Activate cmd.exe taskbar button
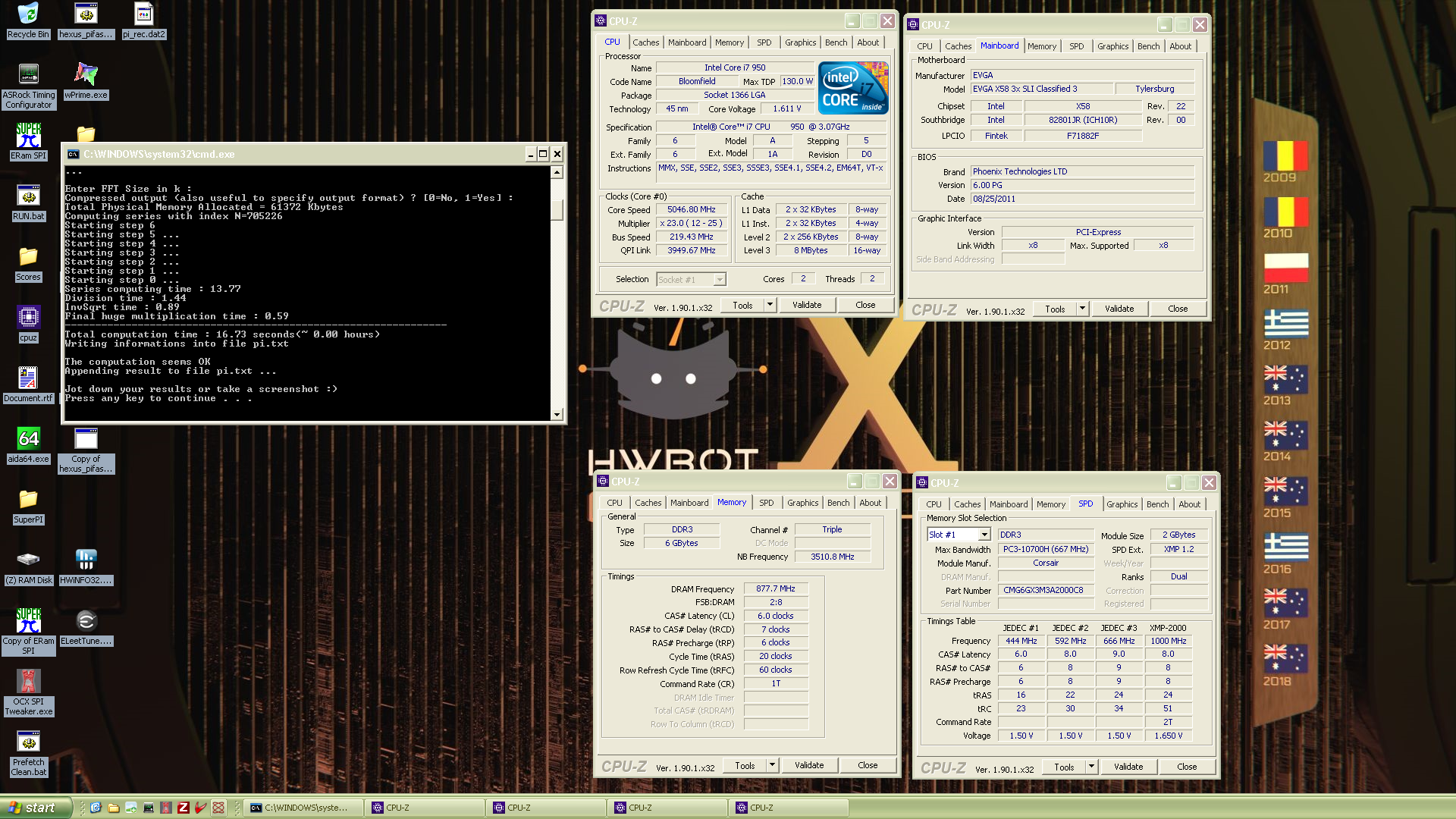 (x=302, y=808)
